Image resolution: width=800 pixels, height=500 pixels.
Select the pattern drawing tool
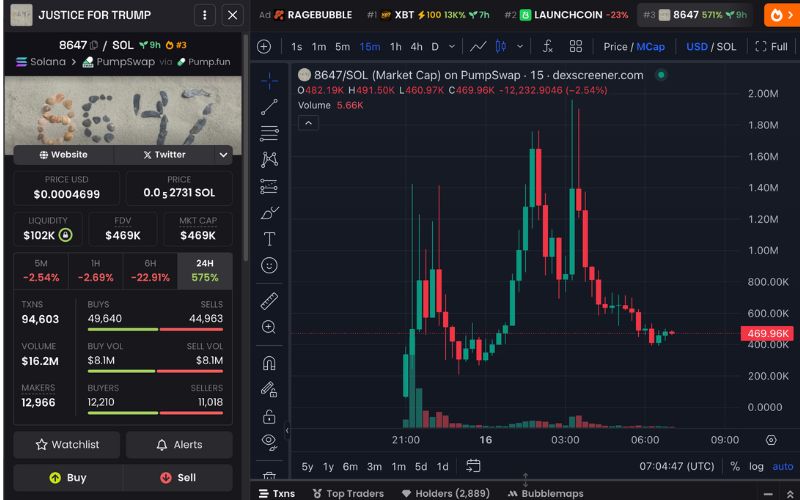pyautogui.click(x=269, y=160)
